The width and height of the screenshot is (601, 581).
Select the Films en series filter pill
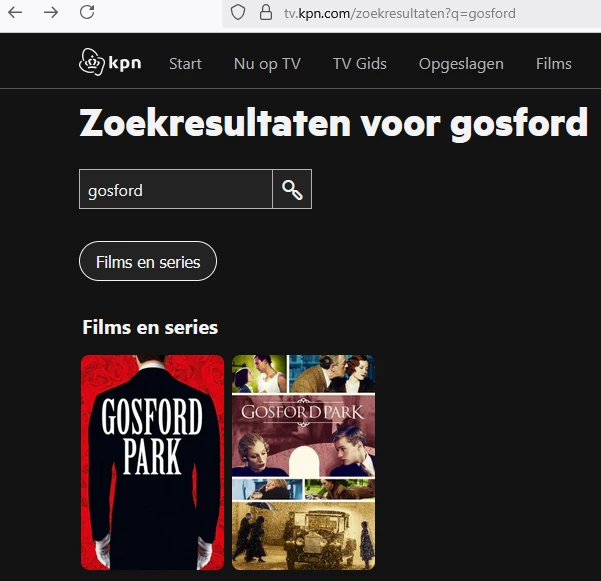[148, 261]
